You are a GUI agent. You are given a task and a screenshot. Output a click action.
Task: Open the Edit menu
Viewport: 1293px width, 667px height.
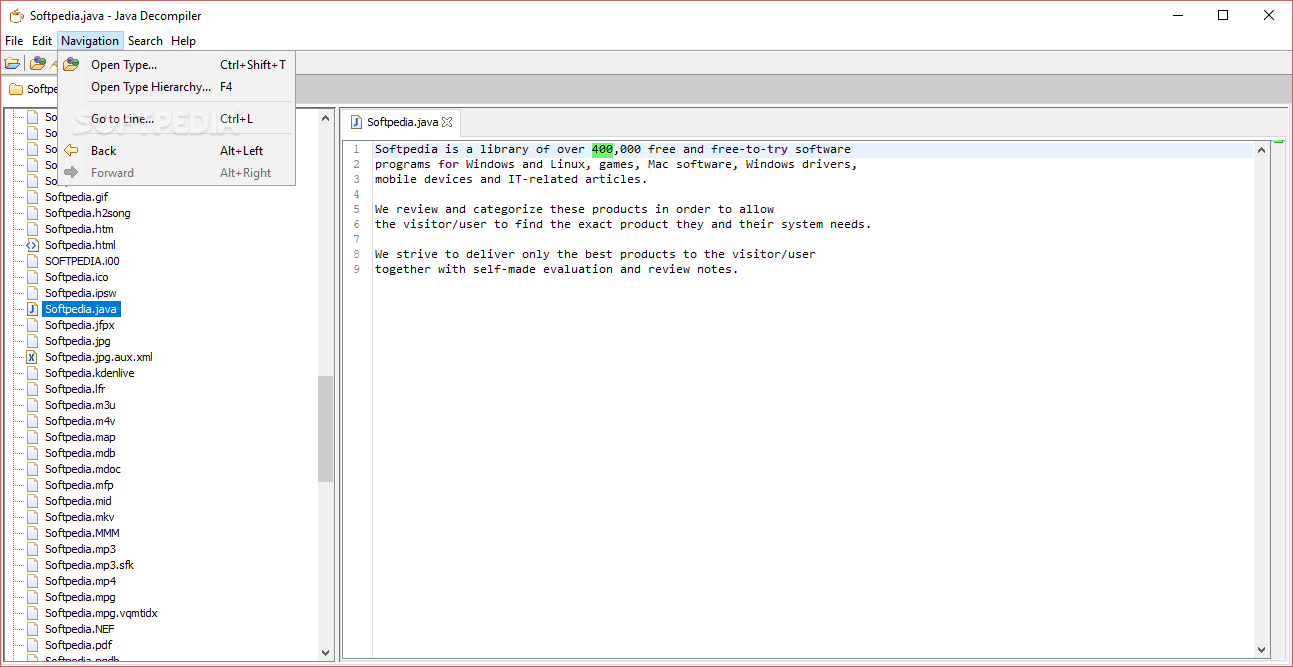coord(42,41)
